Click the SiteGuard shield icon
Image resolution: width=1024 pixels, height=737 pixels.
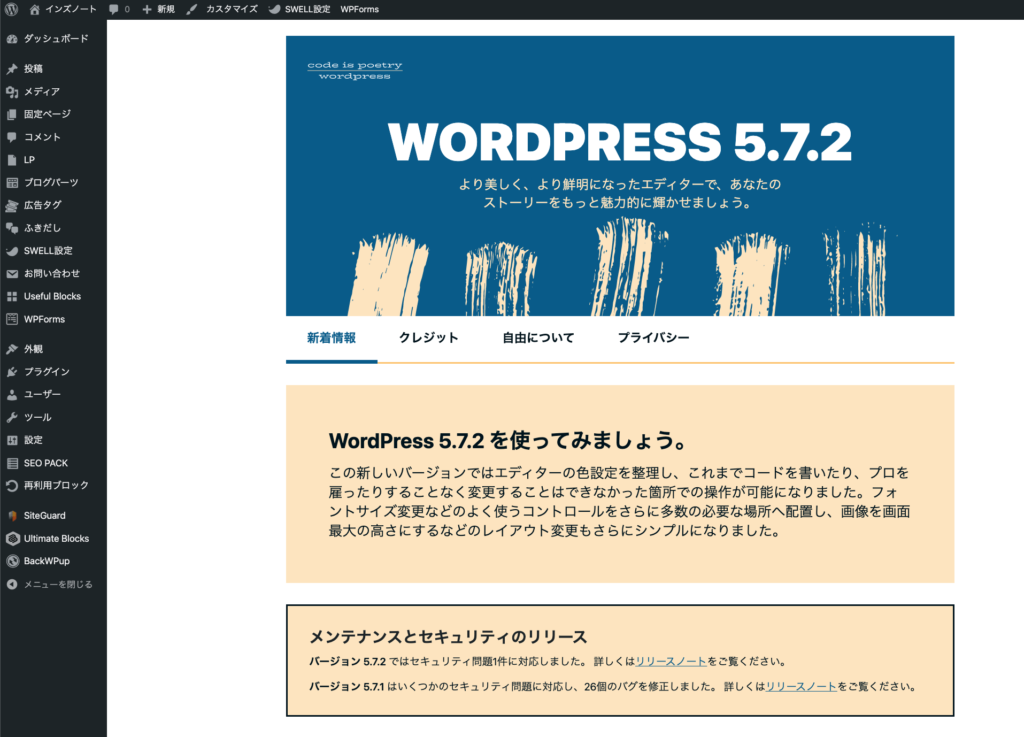pyautogui.click(x=12, y=516)
